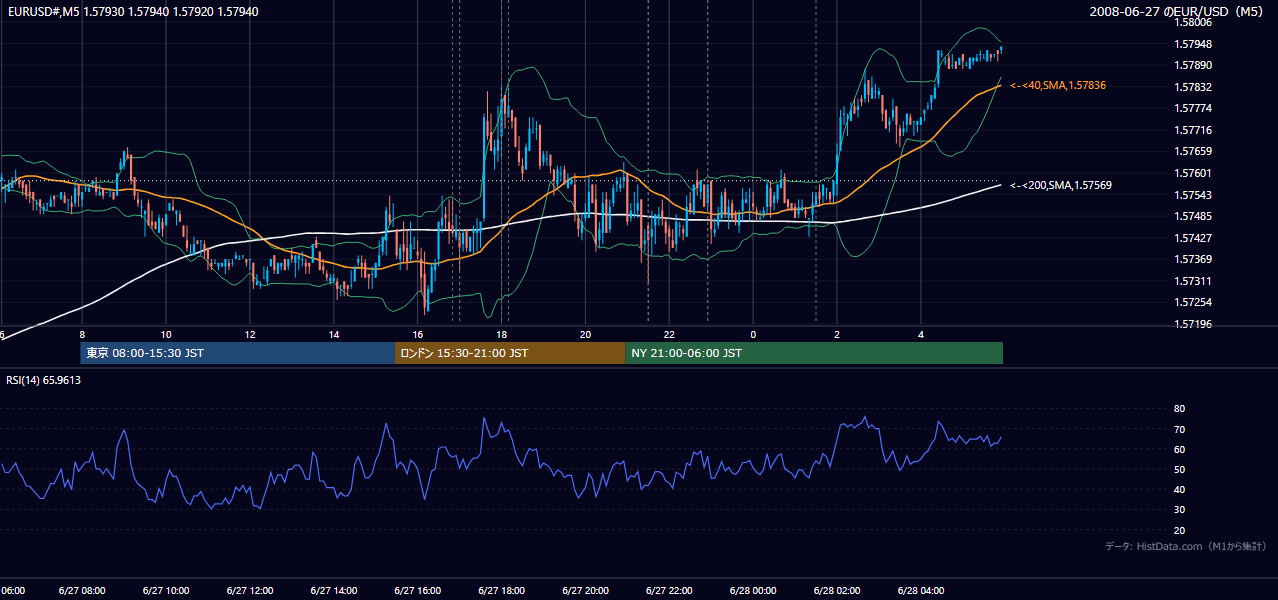Click the 6/27 12:00 time axis label

[x=250, y=590]
